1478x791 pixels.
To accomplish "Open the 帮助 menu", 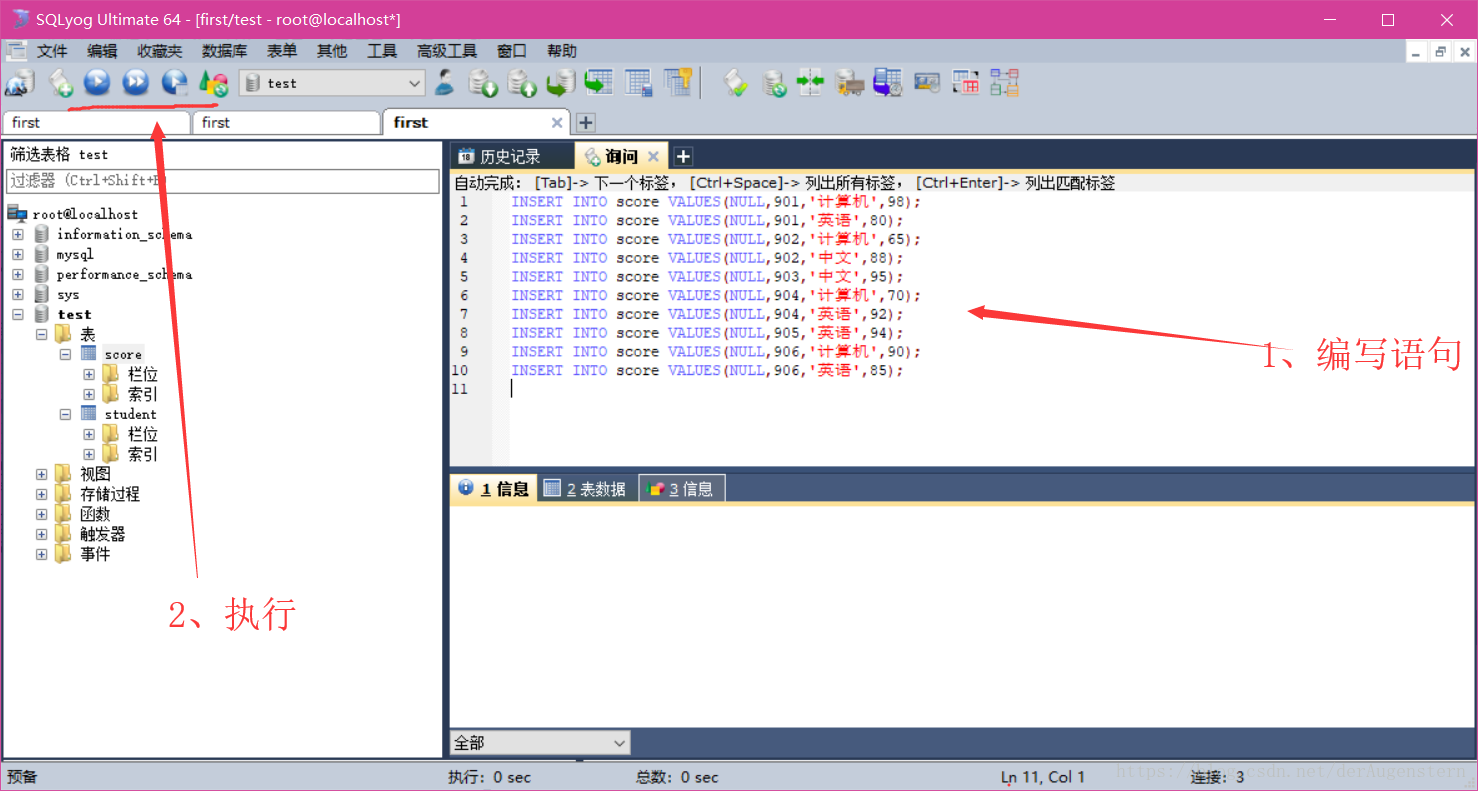I will 562,51.
